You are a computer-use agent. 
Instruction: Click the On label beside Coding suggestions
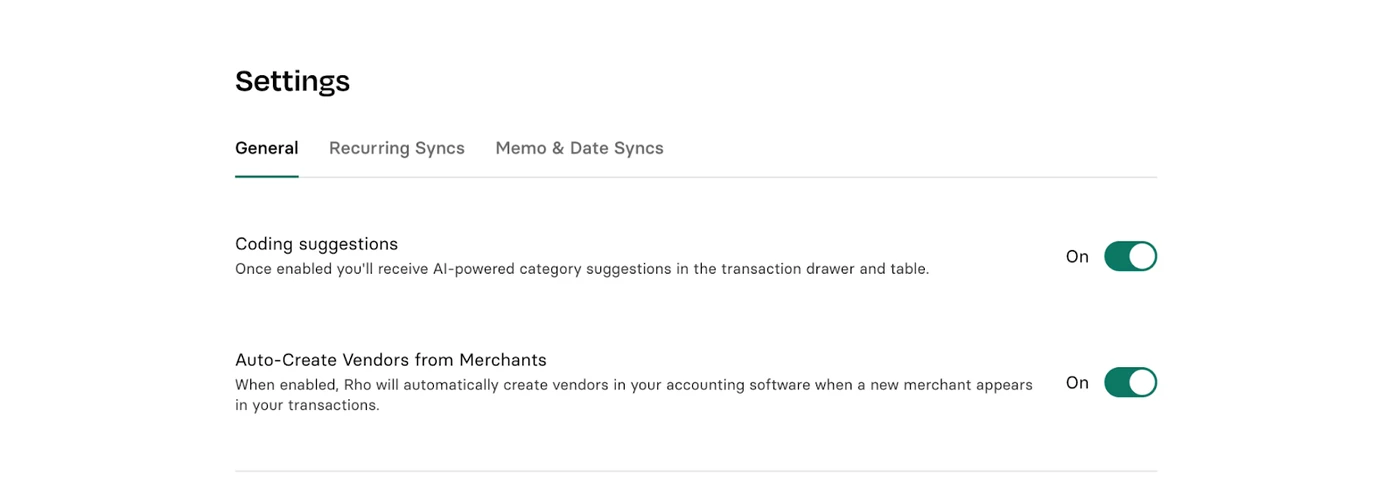click(x=1077, y=257)
